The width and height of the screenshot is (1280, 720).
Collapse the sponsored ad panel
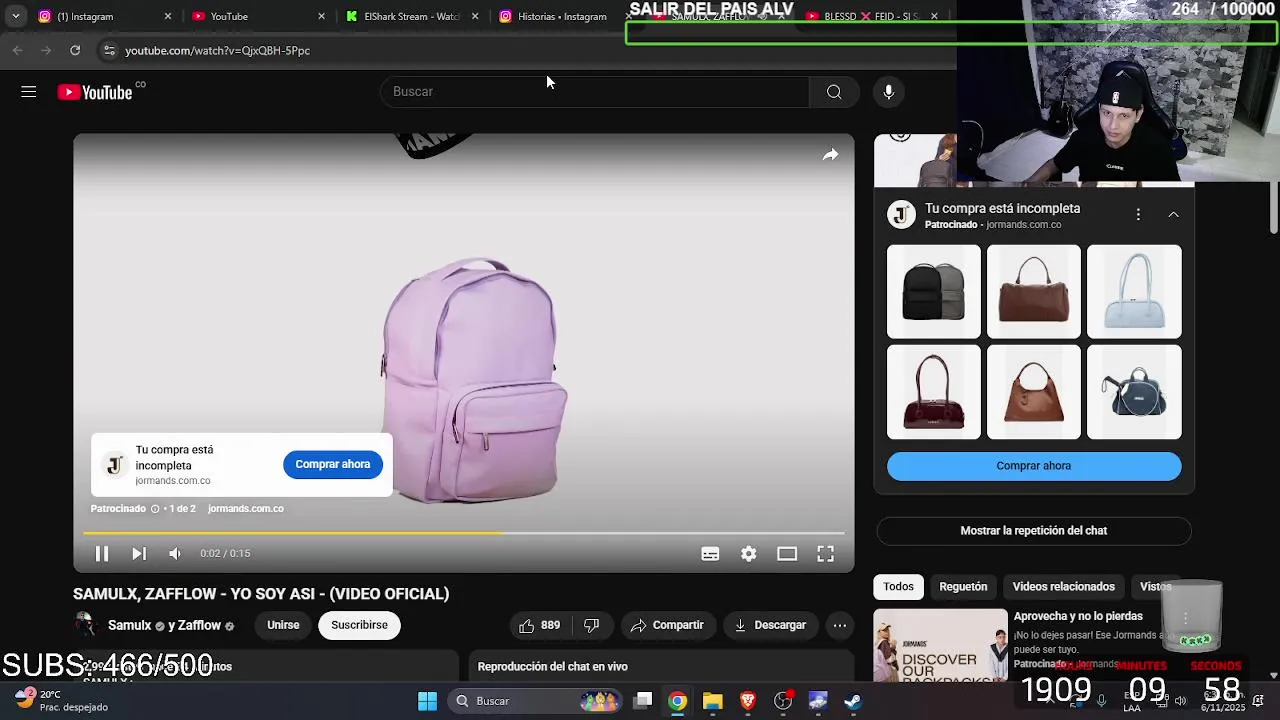coord(1173,215)
